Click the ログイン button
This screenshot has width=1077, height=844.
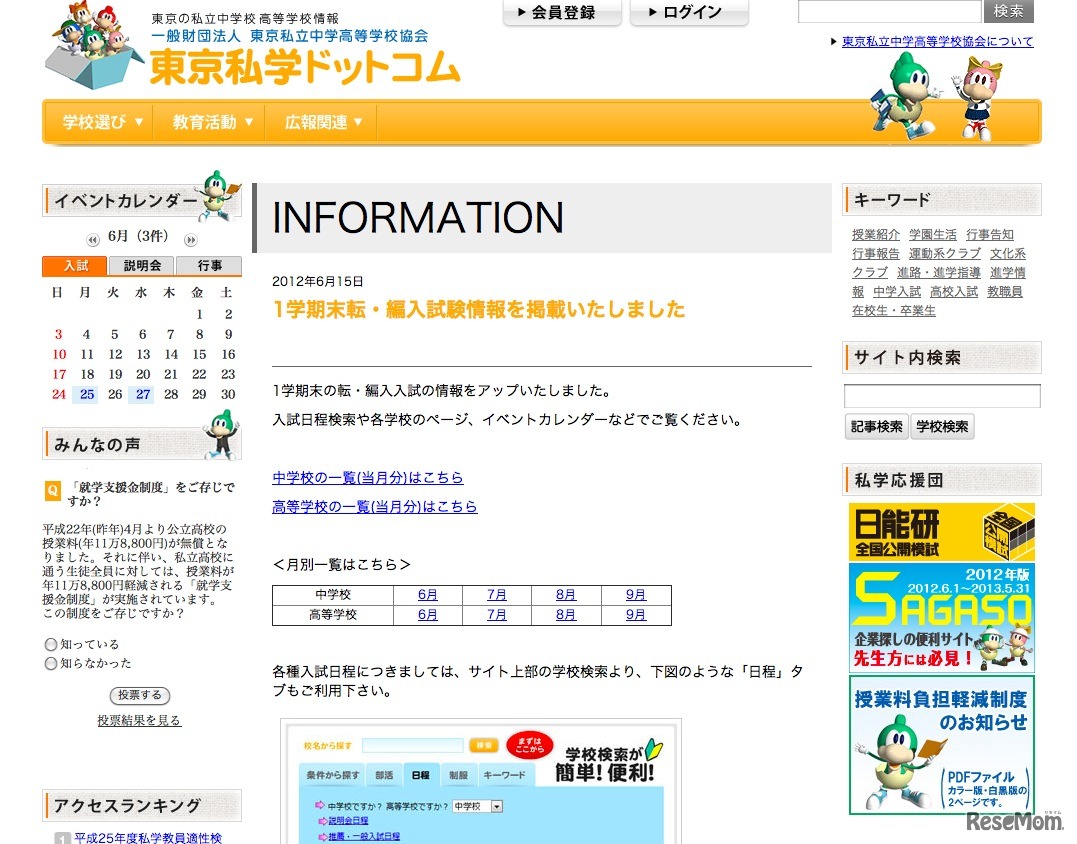(x=689, y=12)
